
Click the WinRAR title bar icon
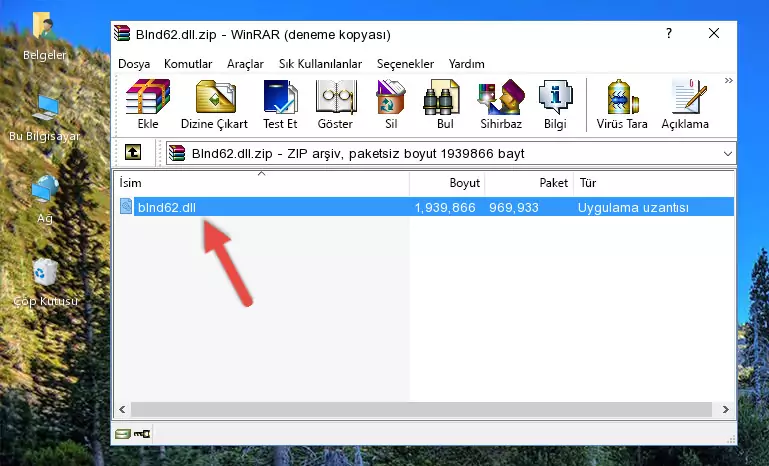coord(122,33)
